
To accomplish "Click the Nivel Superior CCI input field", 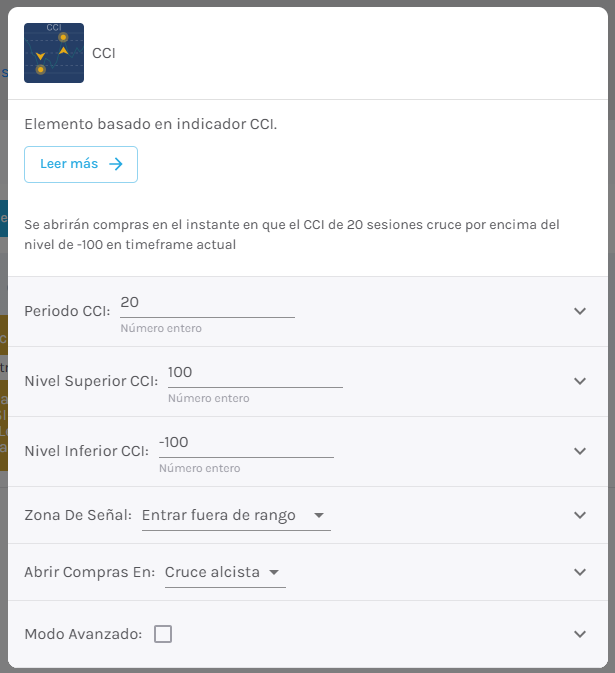I will (x=255, y=375).
